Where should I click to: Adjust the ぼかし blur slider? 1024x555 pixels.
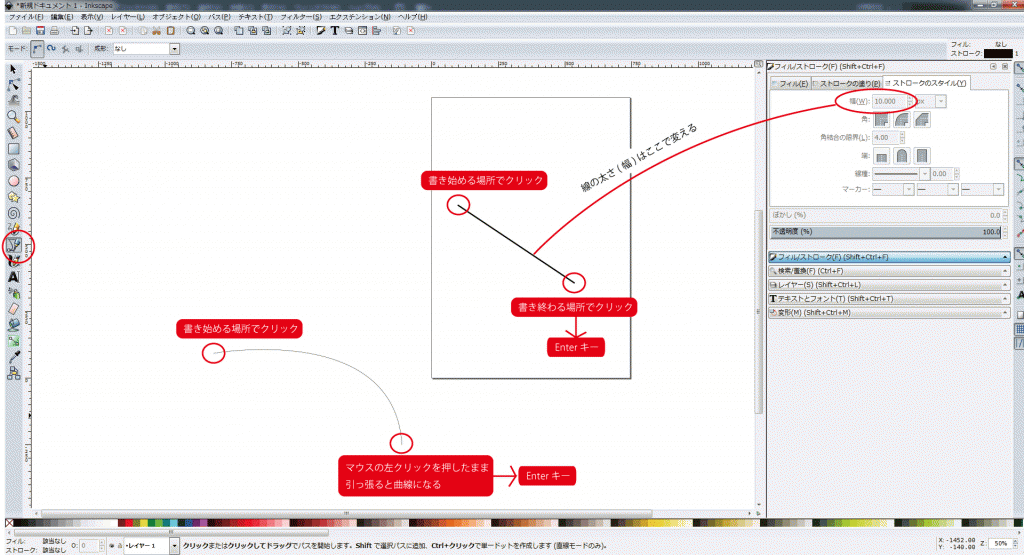click(886, 215)
